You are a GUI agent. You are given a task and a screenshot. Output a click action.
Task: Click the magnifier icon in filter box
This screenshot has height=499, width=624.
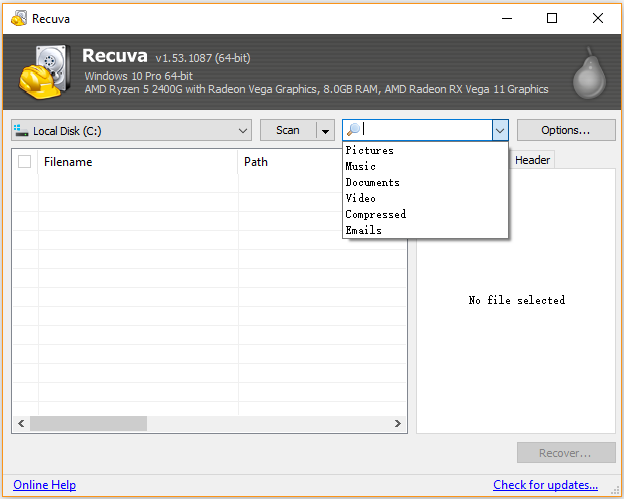click(353, 130)
